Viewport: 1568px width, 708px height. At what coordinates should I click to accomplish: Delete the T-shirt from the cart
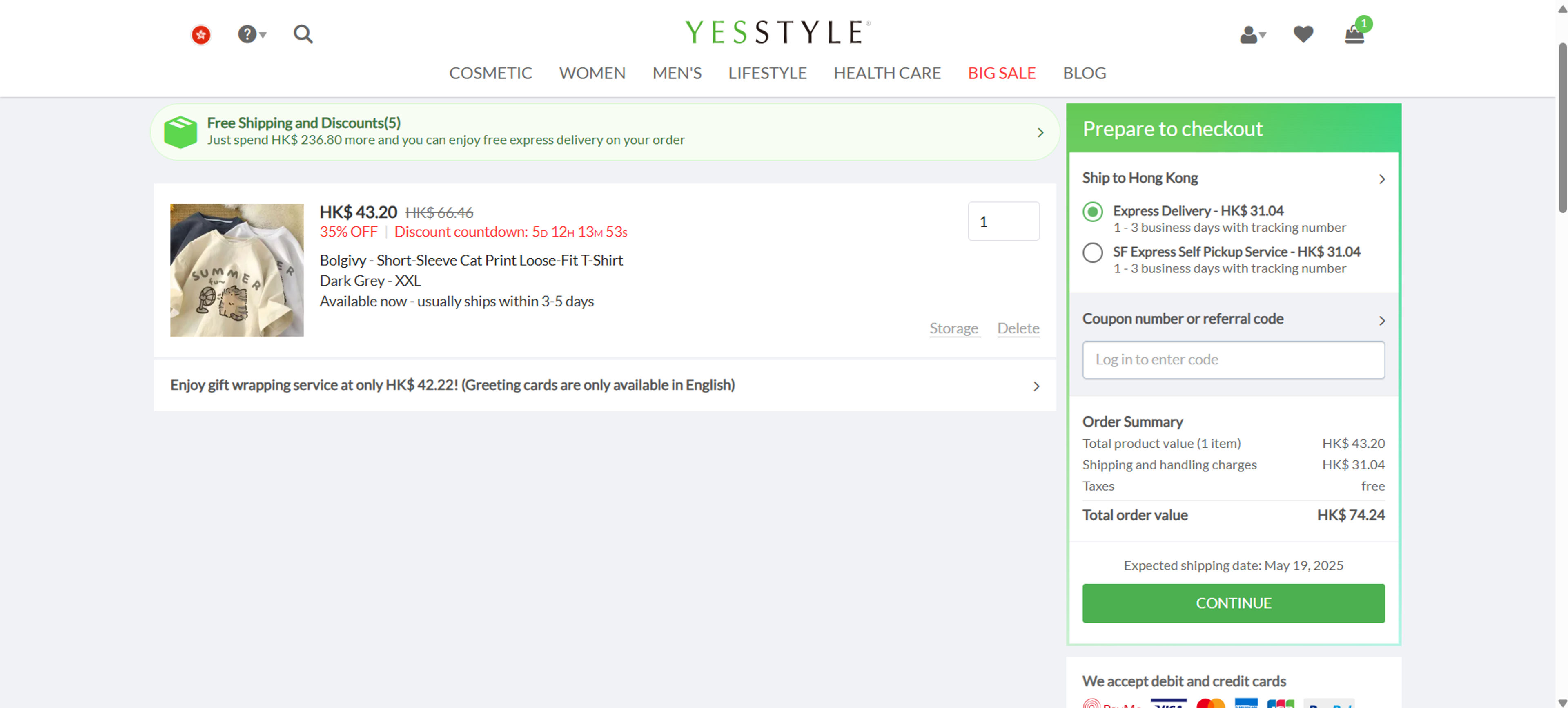[1018, 329]
